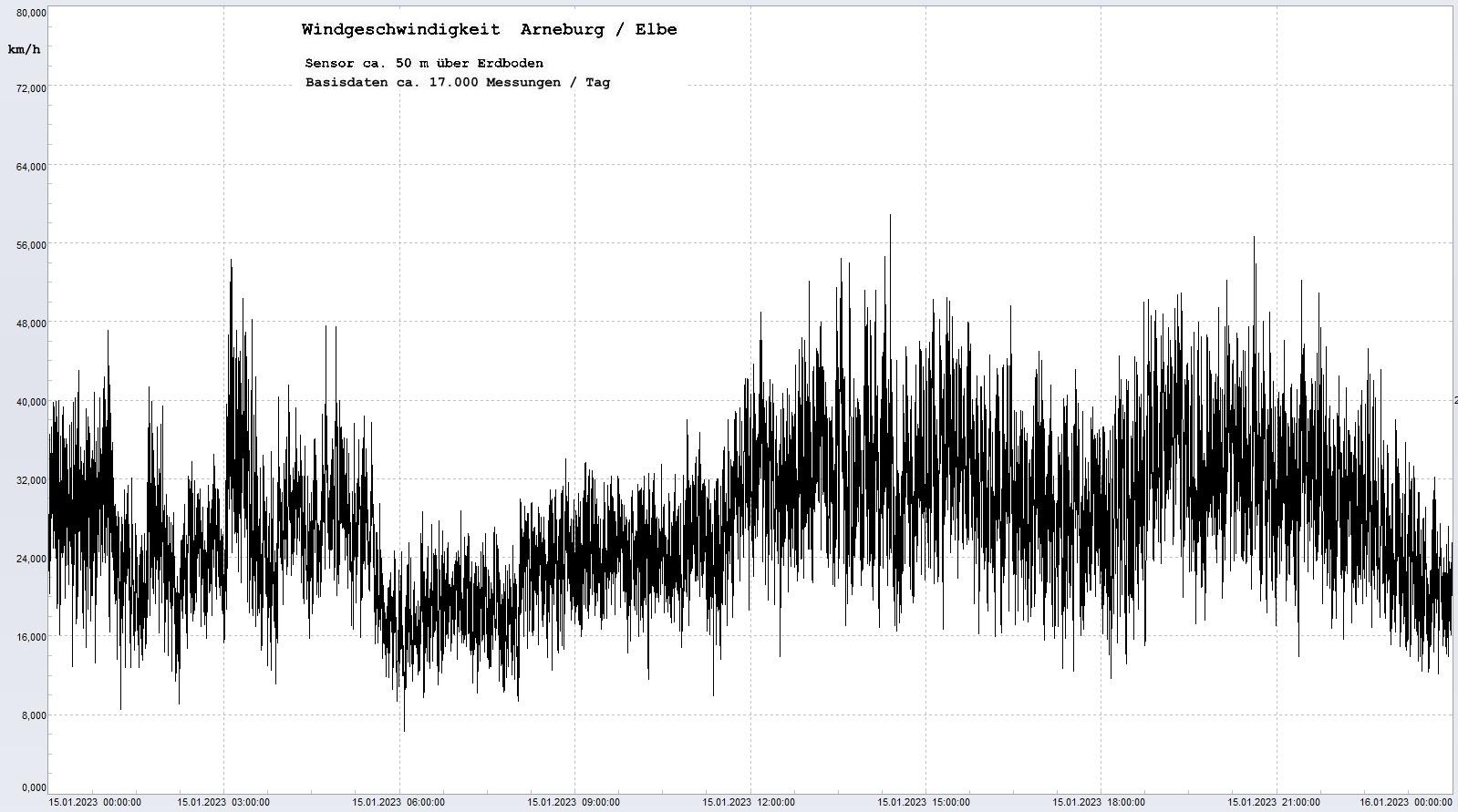Click the time label 15.01.2023 21:00:00

coord(1274,803)
